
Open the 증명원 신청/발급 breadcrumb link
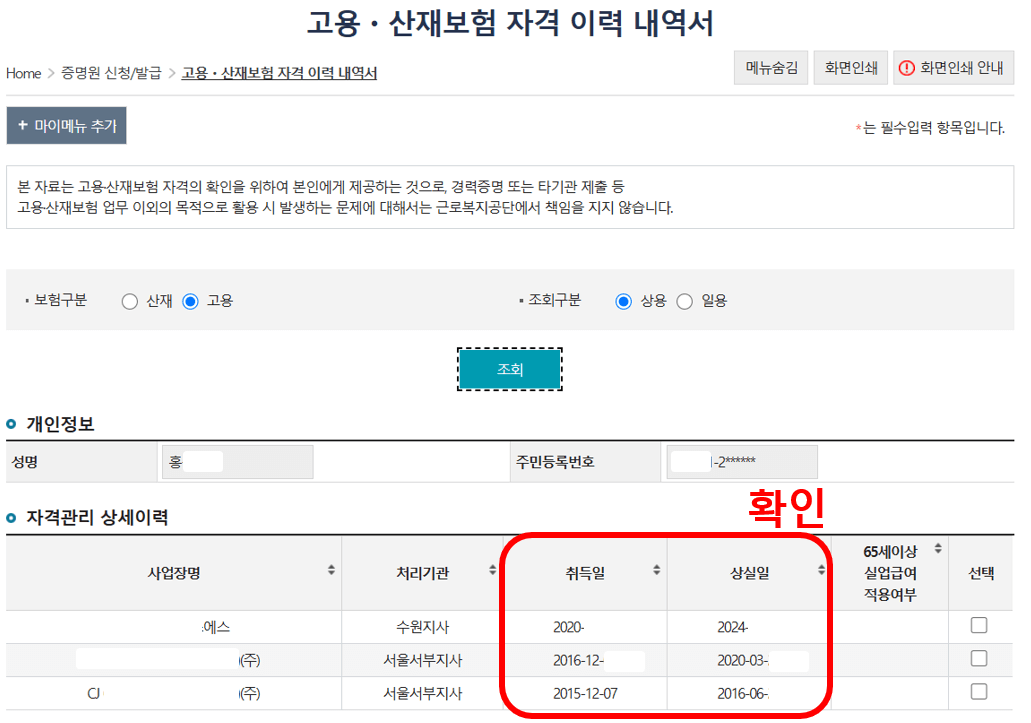point(110,73)
